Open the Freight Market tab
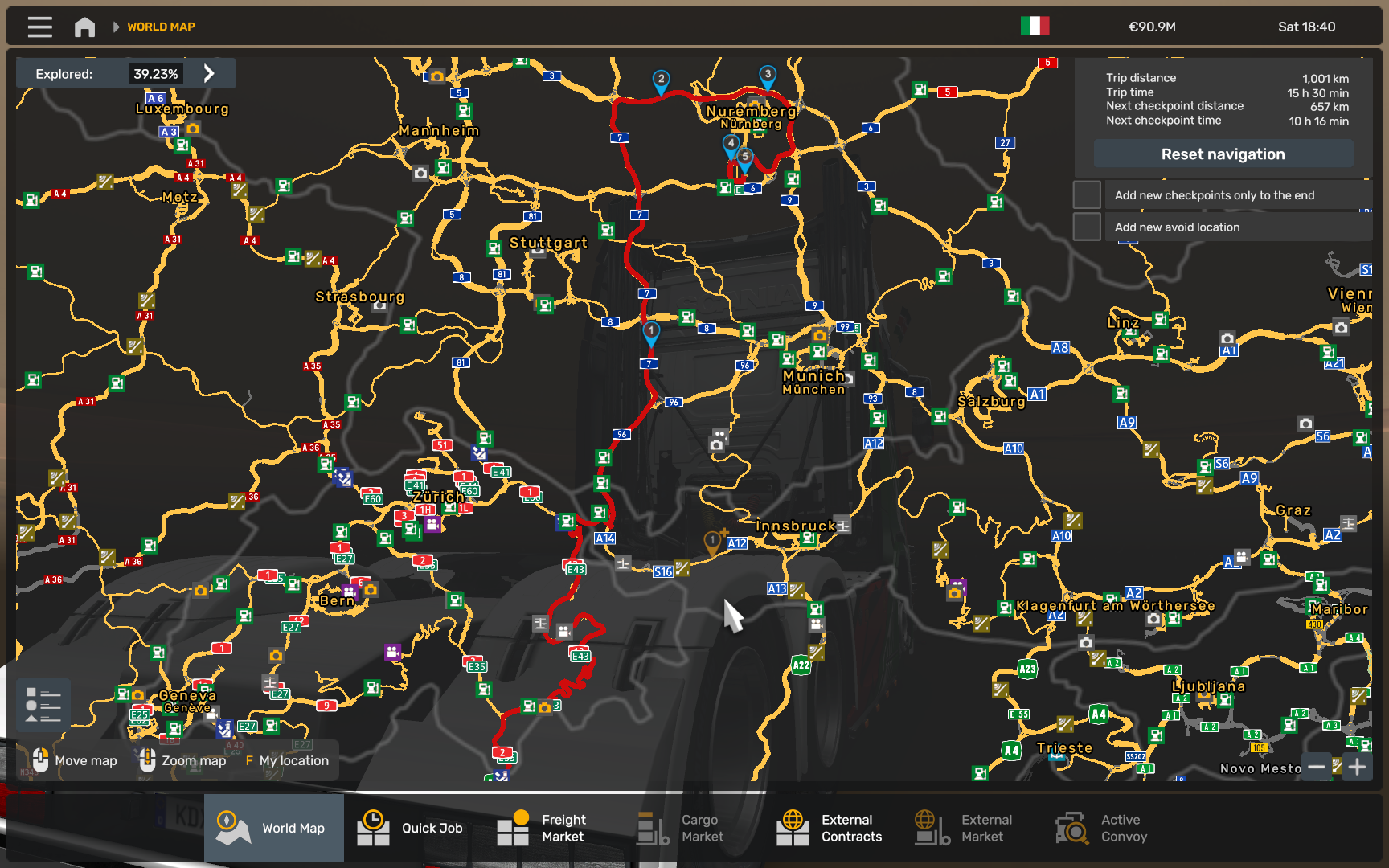 click(552, 828)
